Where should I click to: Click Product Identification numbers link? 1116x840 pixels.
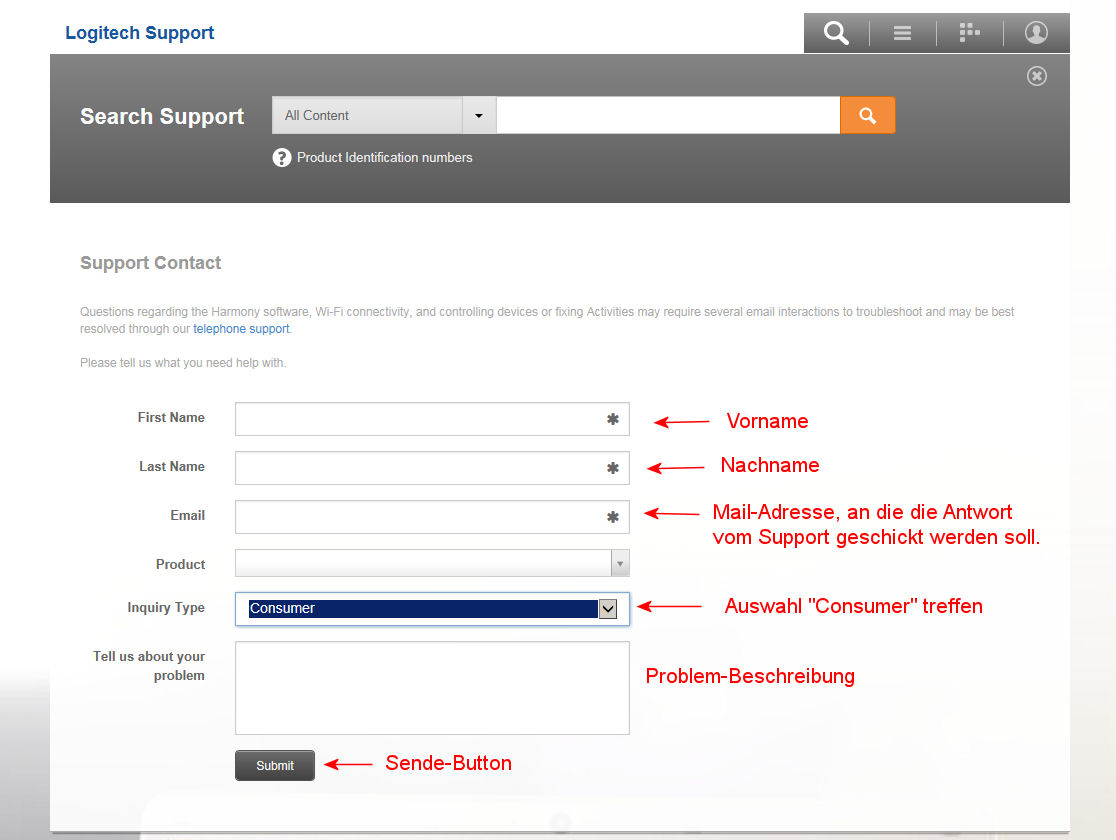pyautogui.click(x=384, y=158)
